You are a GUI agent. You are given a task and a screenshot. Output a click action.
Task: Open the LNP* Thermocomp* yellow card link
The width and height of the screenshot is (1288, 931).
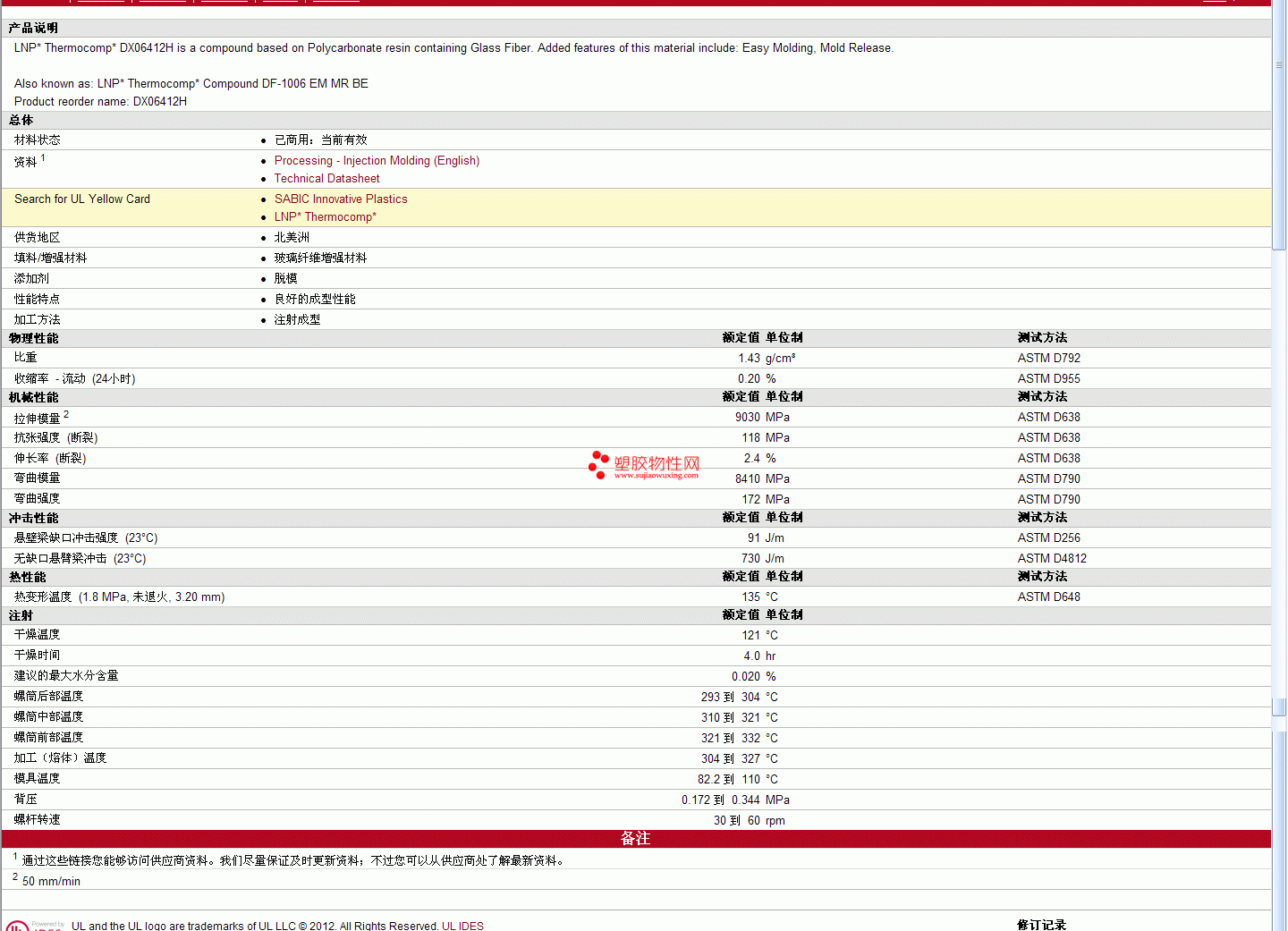[326, 217]
